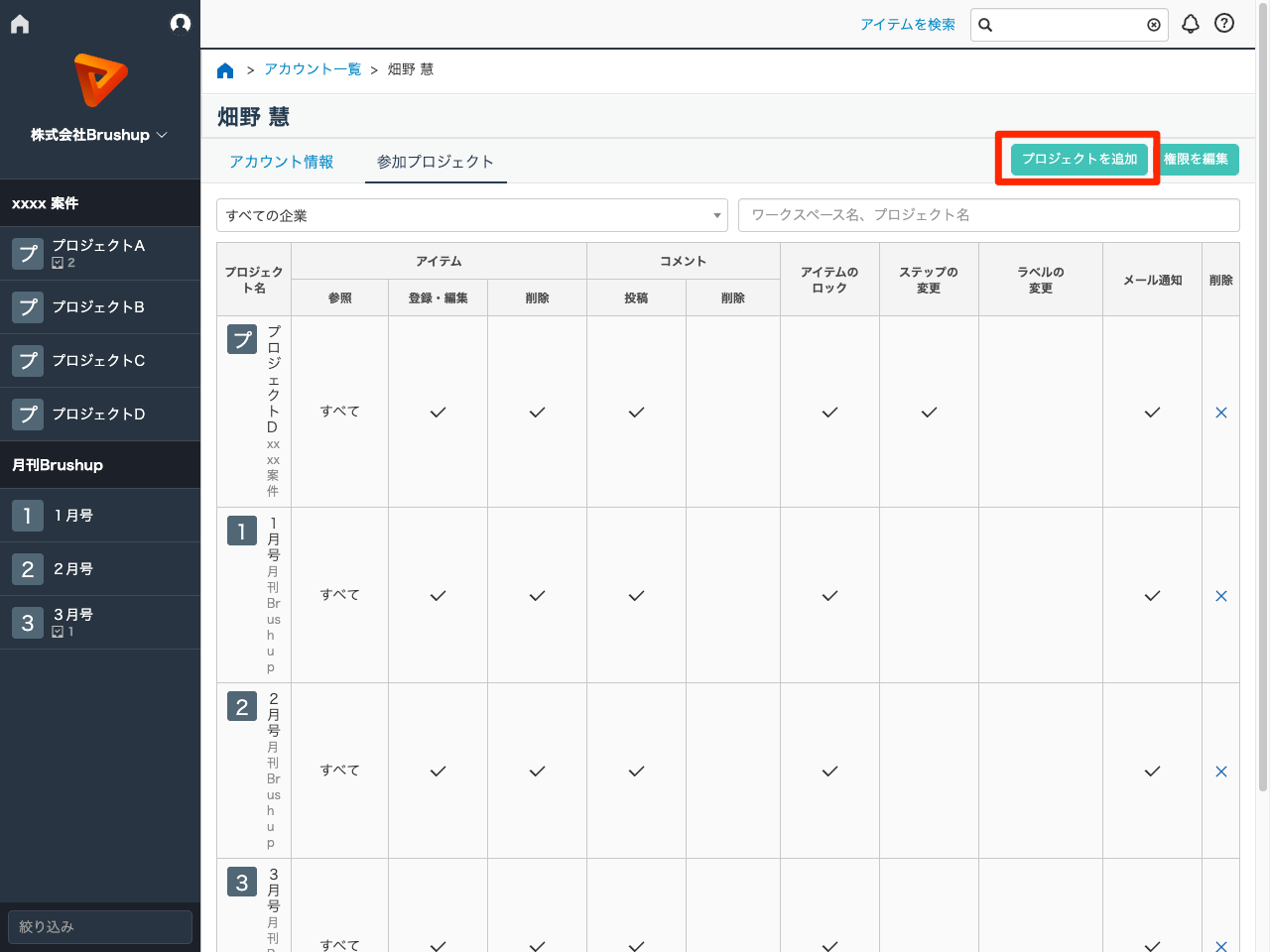Click the 登録・編集 checkmark for プロジェクトD

[438, 413]
